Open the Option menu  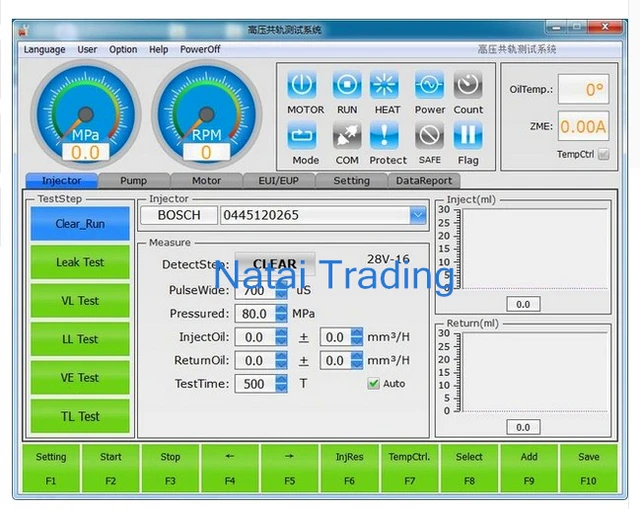(x=123, y=49)
